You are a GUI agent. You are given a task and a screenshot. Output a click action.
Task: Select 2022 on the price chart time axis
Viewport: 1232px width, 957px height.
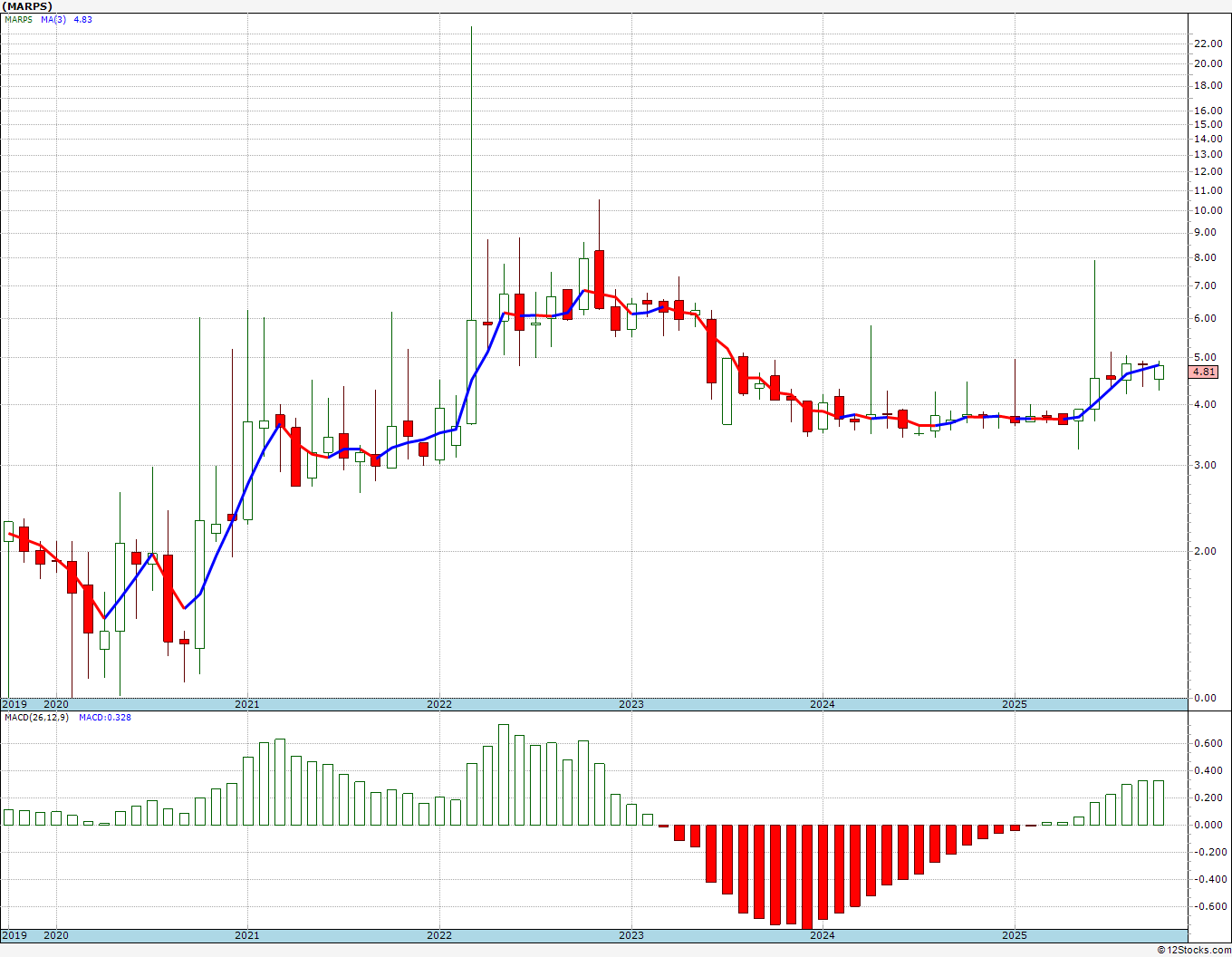[438, 704]
